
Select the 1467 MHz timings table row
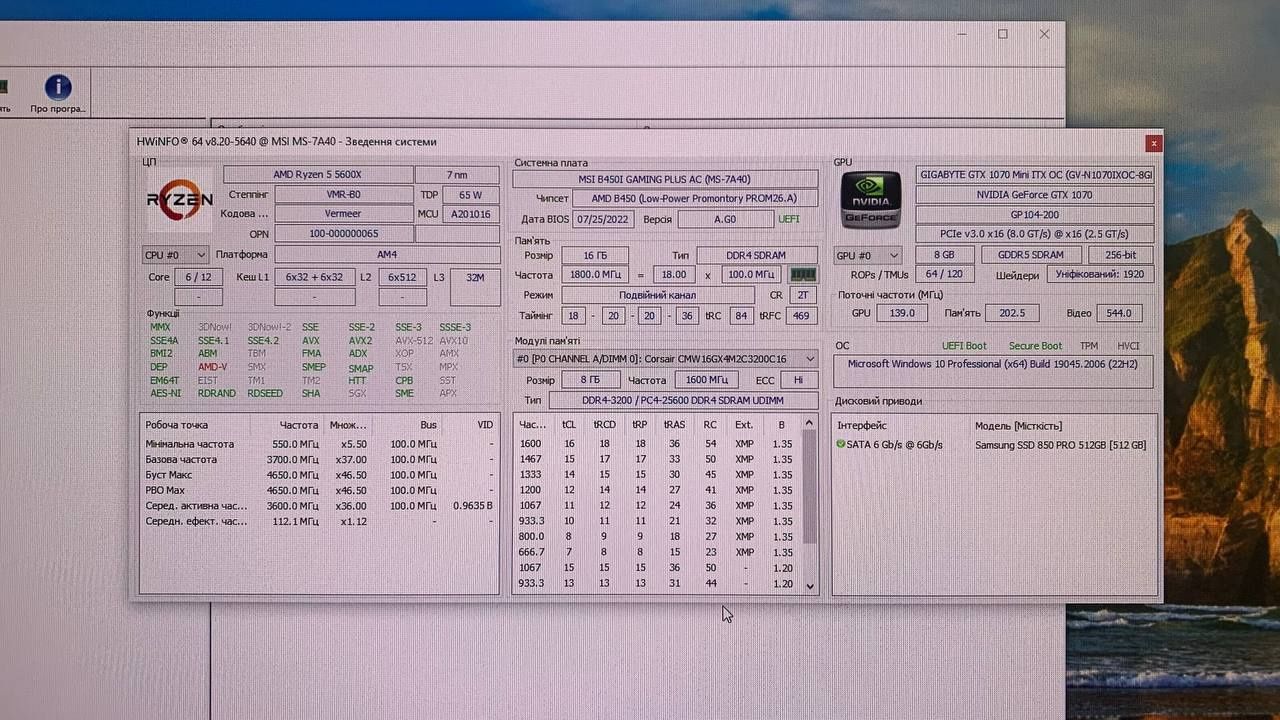658,459
